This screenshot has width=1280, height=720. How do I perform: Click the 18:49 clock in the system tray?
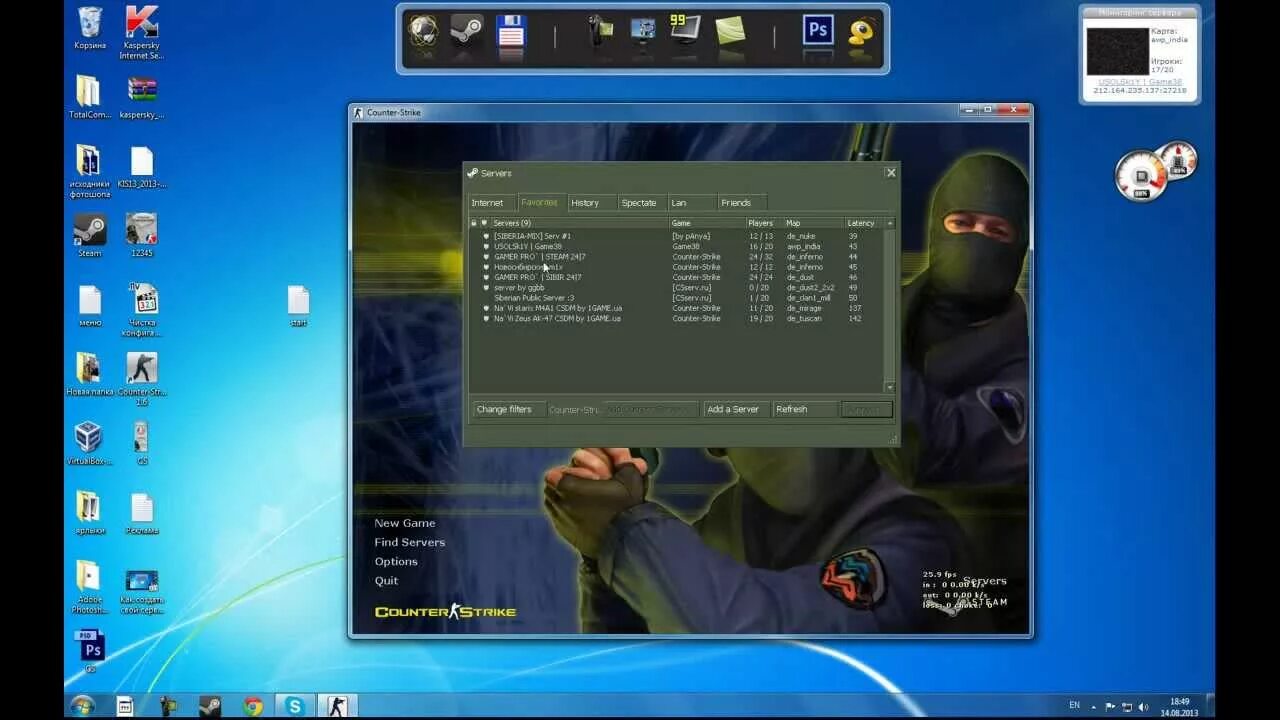click(1180, 702)
